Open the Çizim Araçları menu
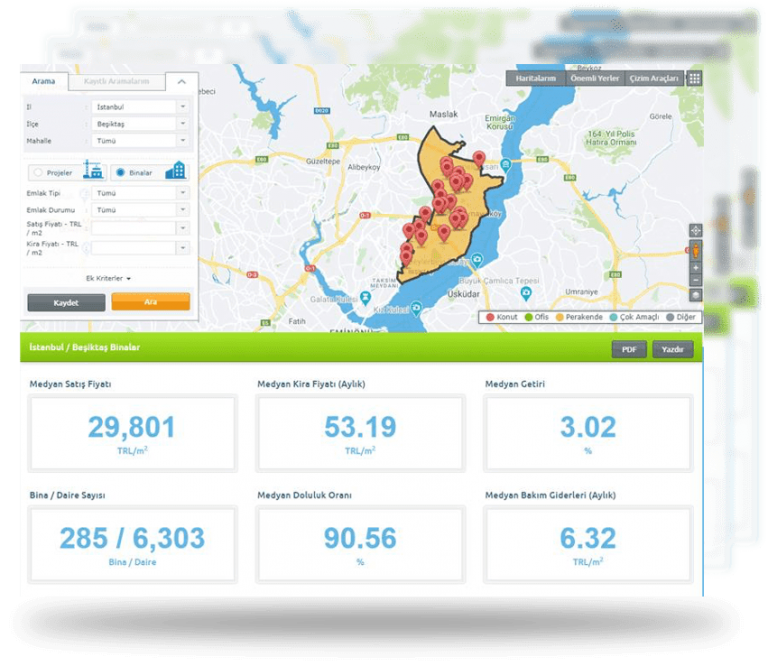 (x=654, y=78)
